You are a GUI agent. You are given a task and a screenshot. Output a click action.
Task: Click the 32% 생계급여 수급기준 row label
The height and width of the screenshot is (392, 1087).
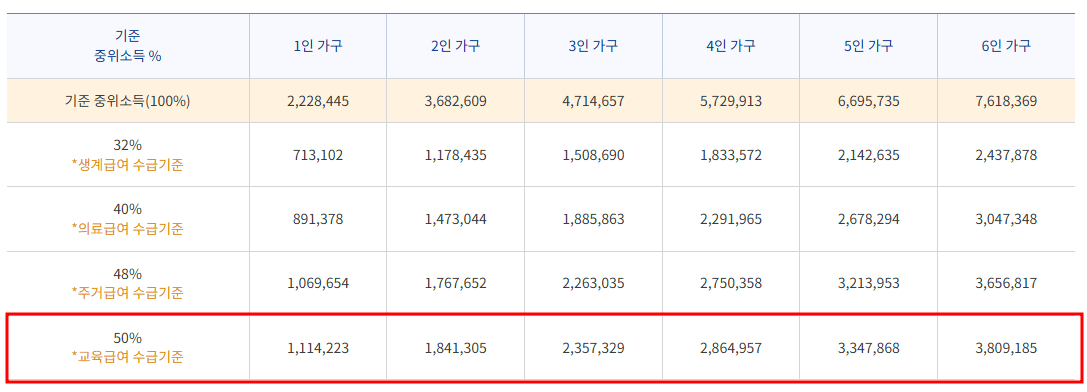(x=128, y=156)
